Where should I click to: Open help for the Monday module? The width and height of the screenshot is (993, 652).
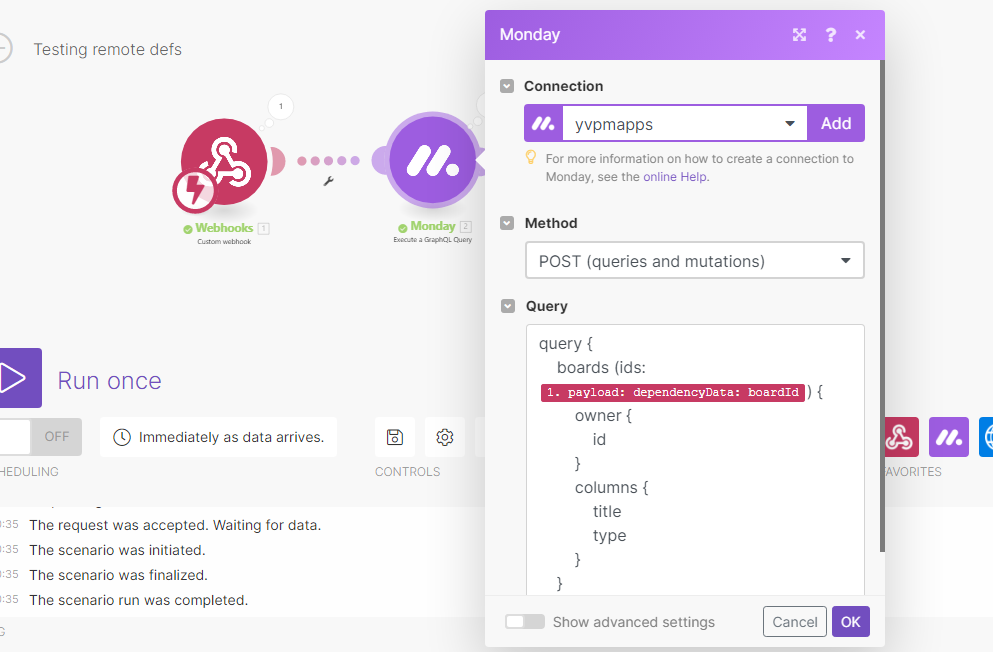point(830,35)
